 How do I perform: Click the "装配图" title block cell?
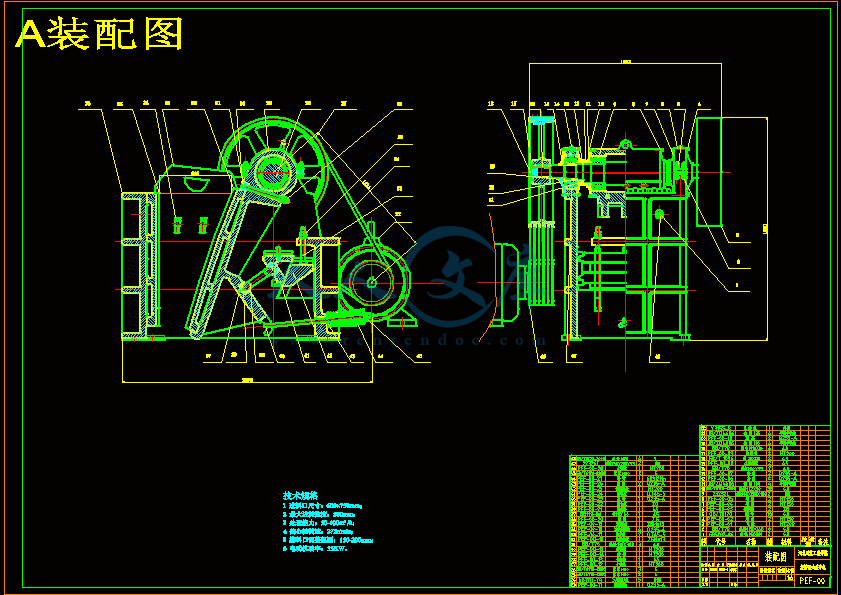coord(776,556)
